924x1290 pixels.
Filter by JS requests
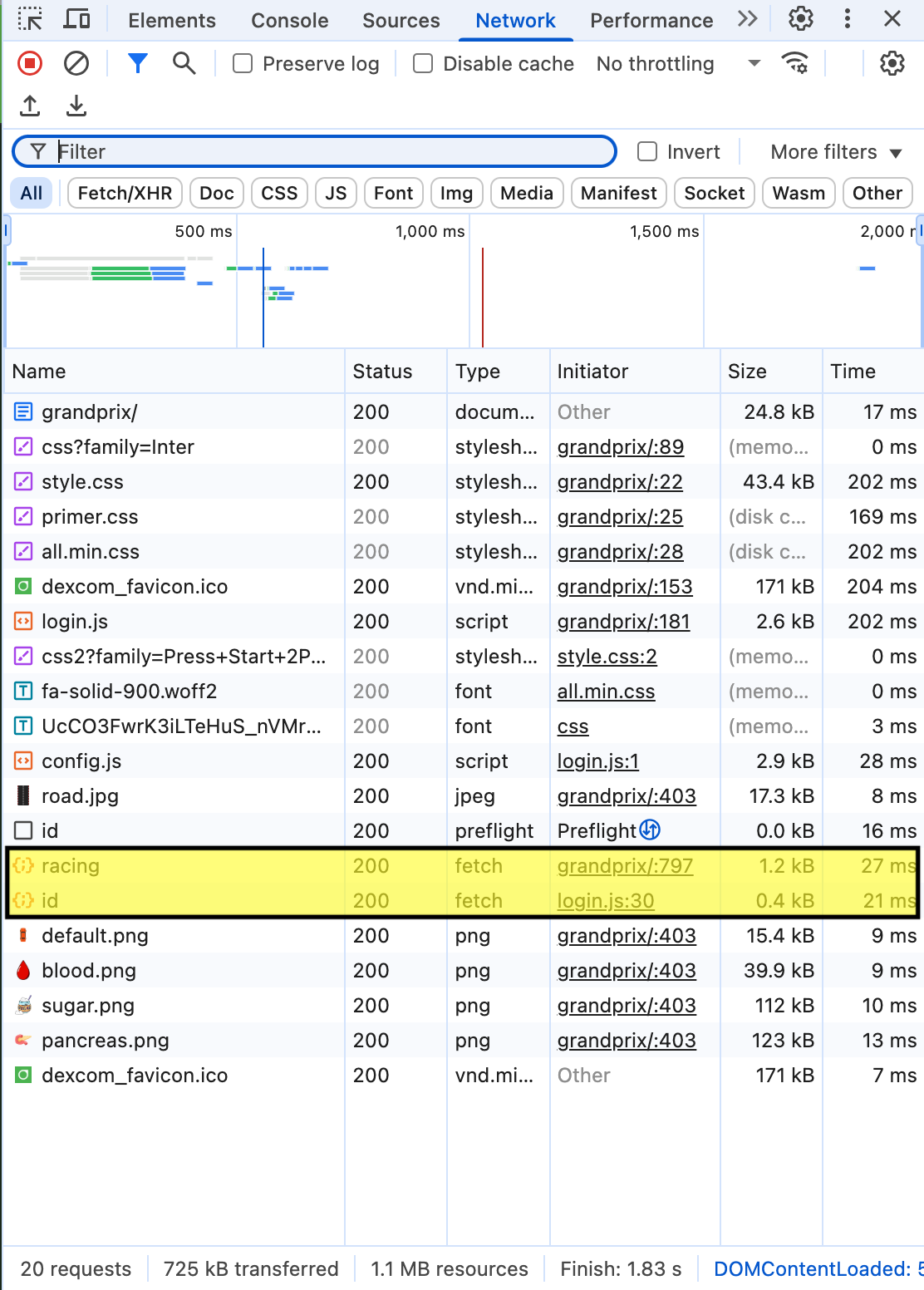point(336,193)
